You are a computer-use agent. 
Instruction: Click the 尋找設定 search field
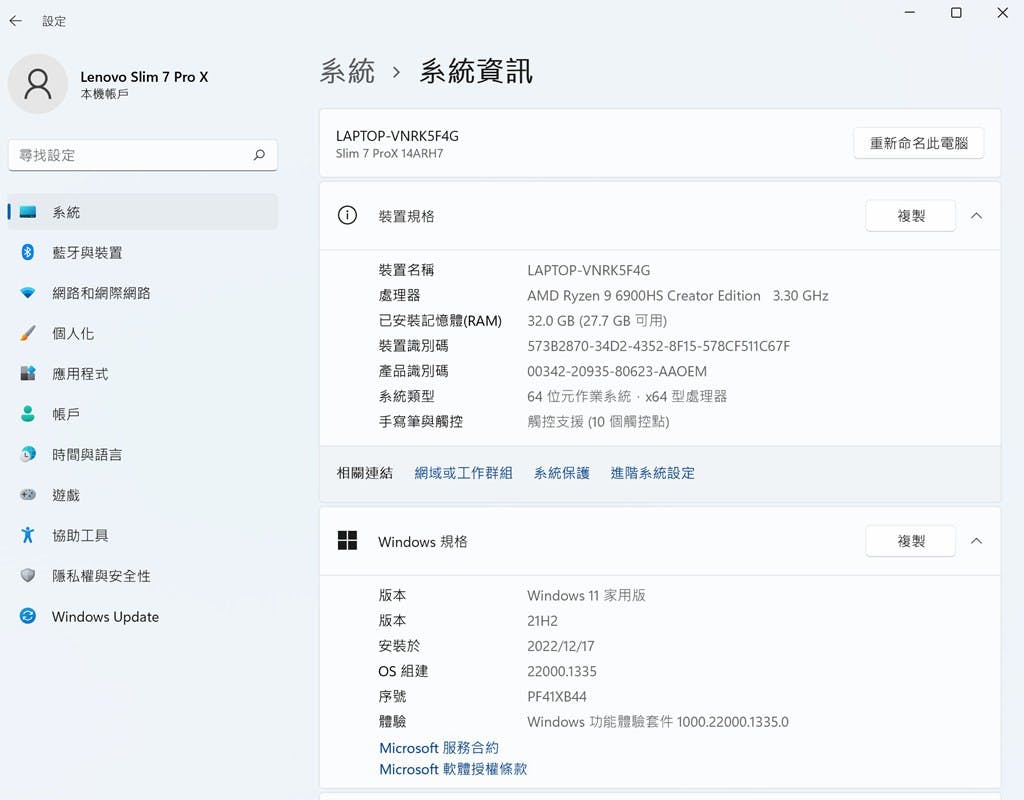[x=130, y=155]
